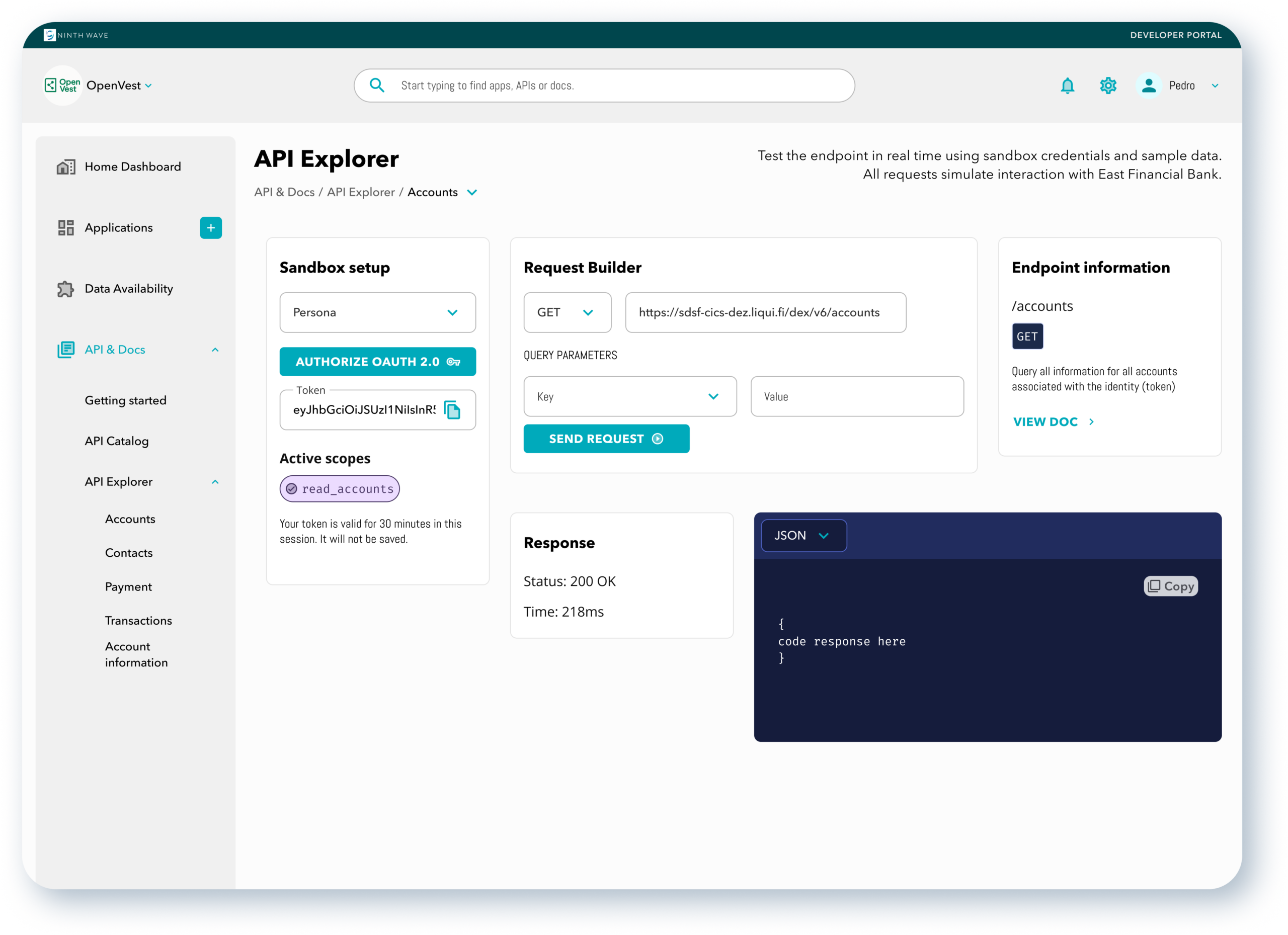Collapse the API Explorer submenu
The height and width of the screenshot is (935, 1288).
click(x=215, y=482)
